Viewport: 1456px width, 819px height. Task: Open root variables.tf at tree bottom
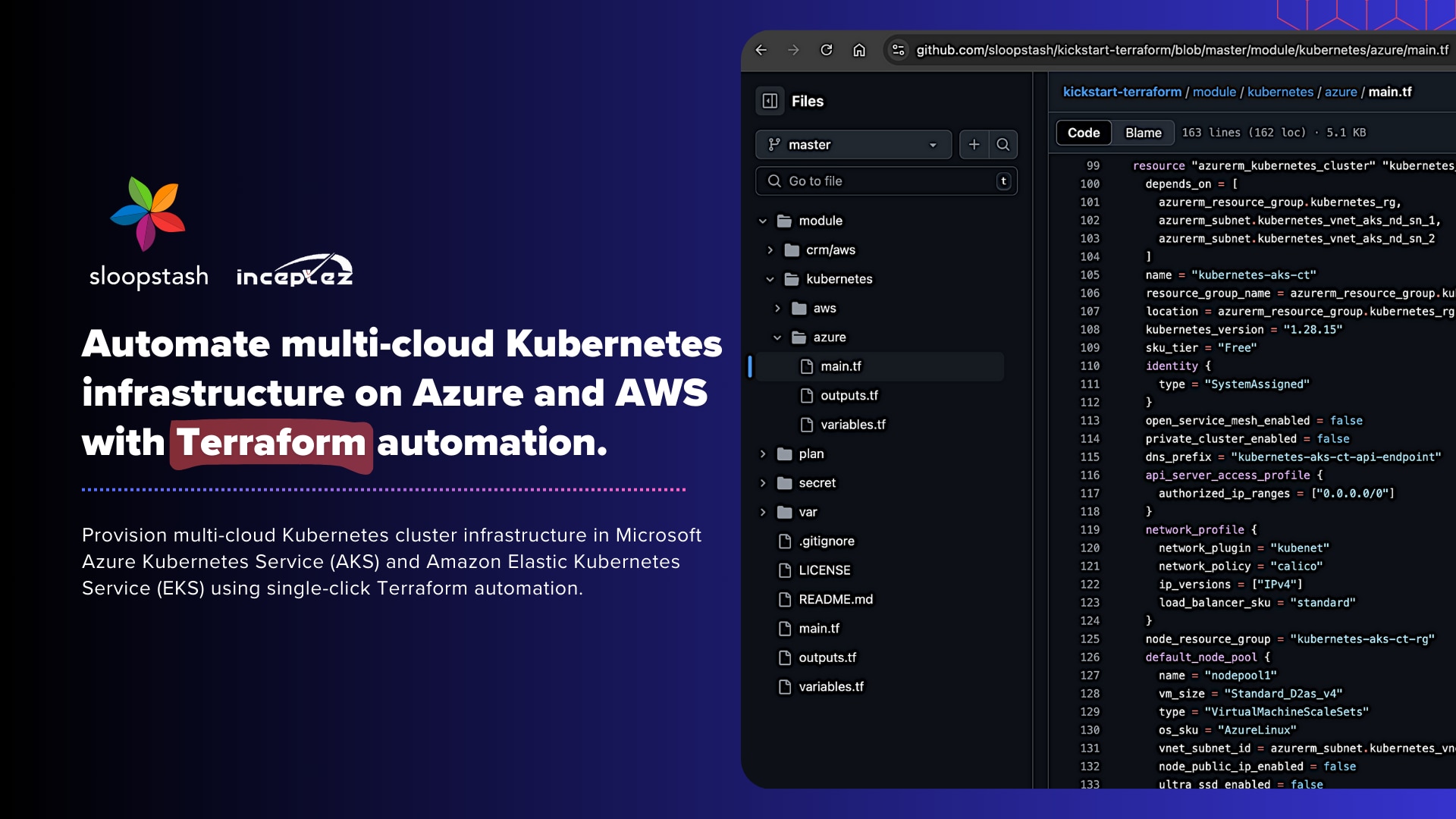pos(831,687)
